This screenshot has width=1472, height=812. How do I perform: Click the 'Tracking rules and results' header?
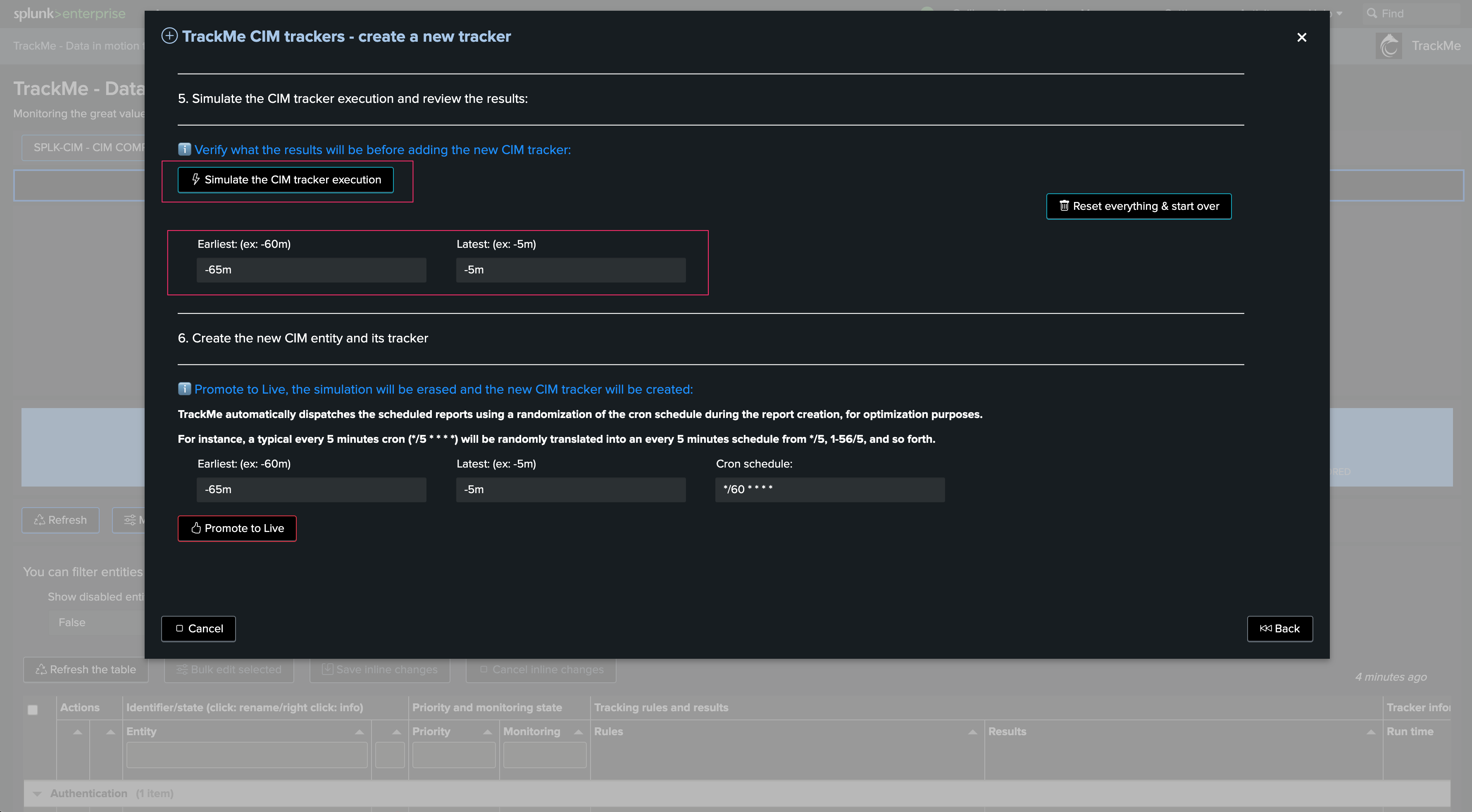[x=661, y=708]
